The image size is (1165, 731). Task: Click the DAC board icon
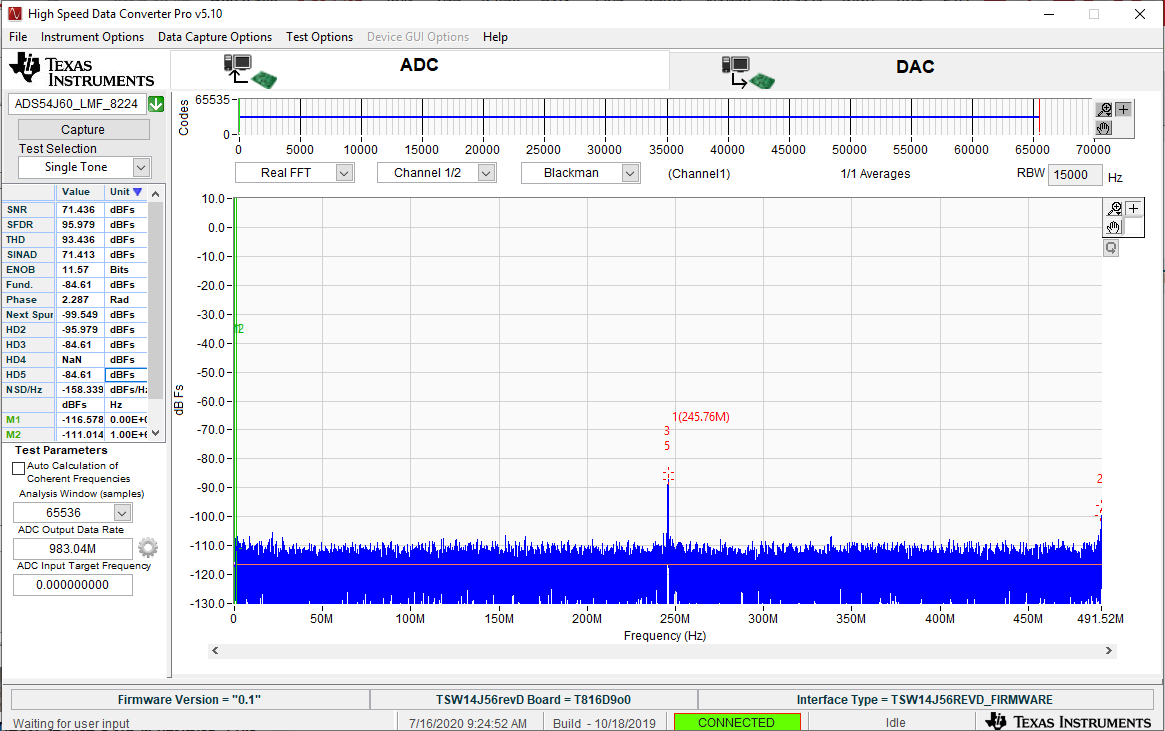click(x=748, y=72)
